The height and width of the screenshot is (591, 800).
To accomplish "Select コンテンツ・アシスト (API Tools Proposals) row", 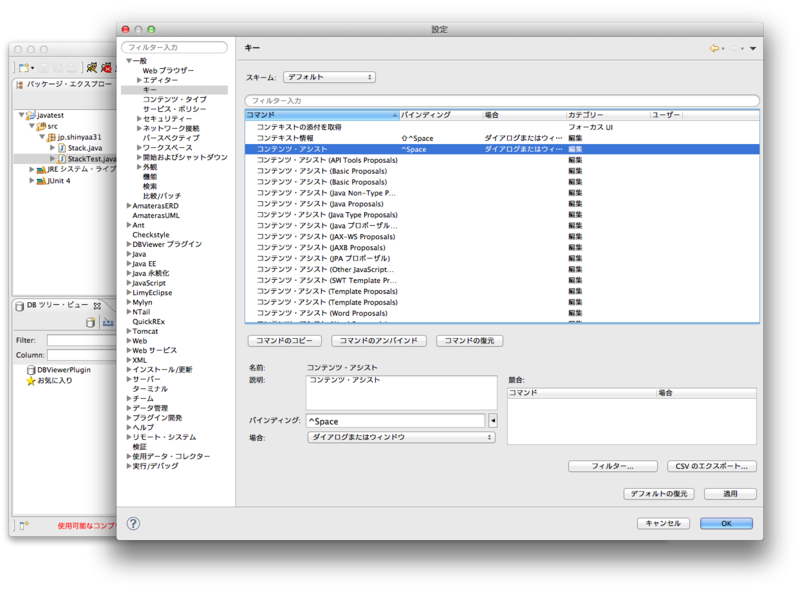I will click(502, 160).
